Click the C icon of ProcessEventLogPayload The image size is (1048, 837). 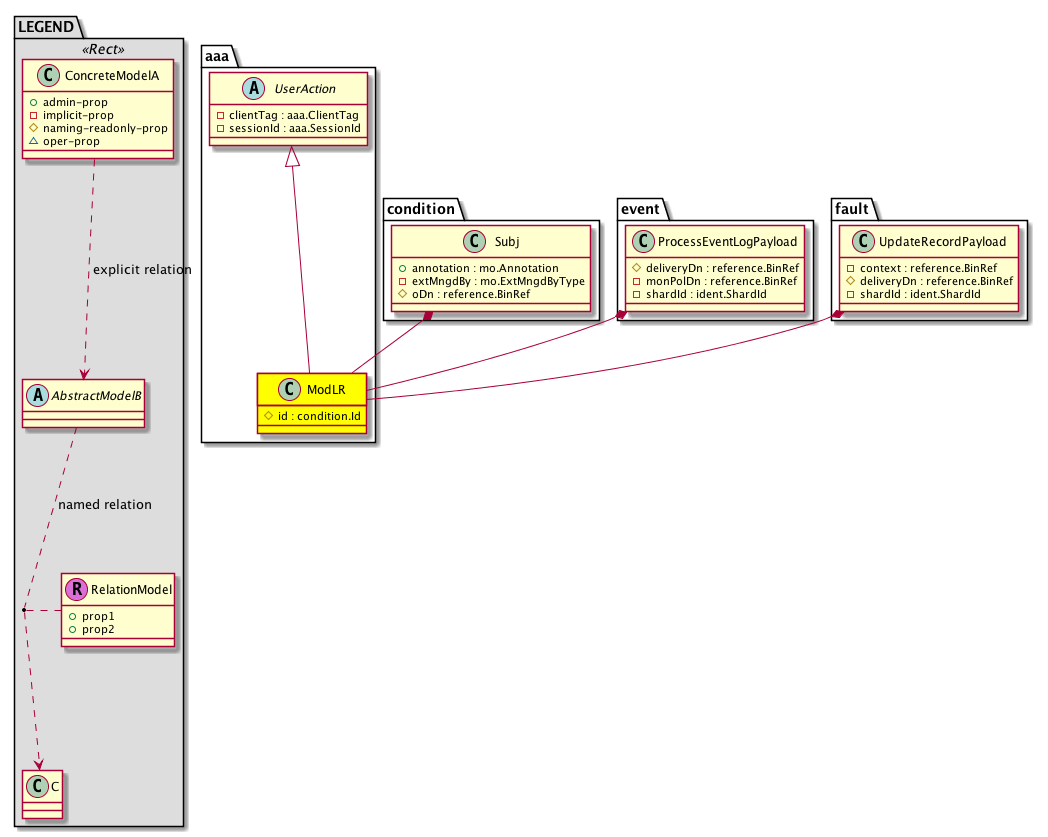tap(642, 241)
